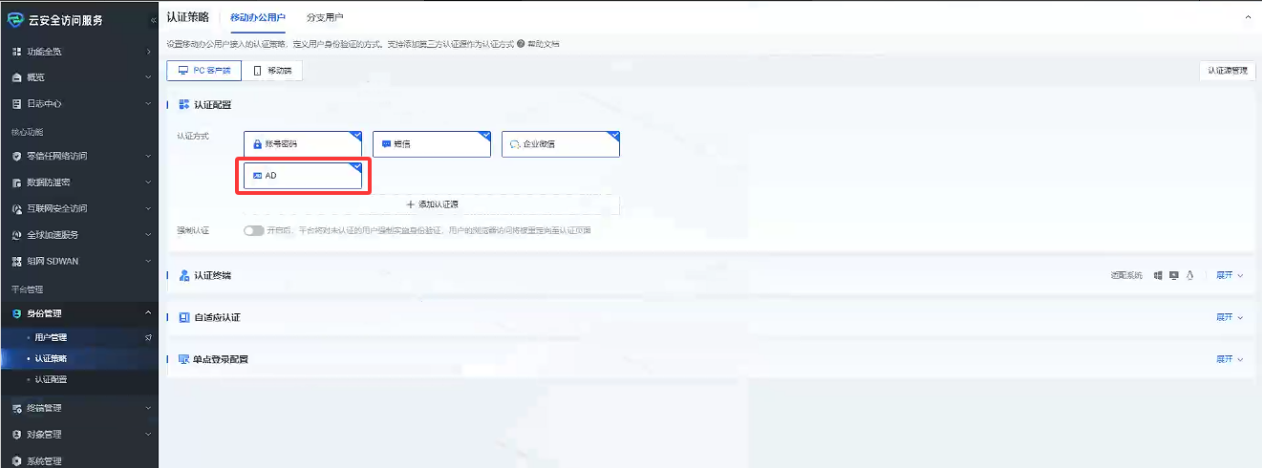Click the 云安全访问服务 shield logo
Screen dimensions: 1262x468
[15, 20]
